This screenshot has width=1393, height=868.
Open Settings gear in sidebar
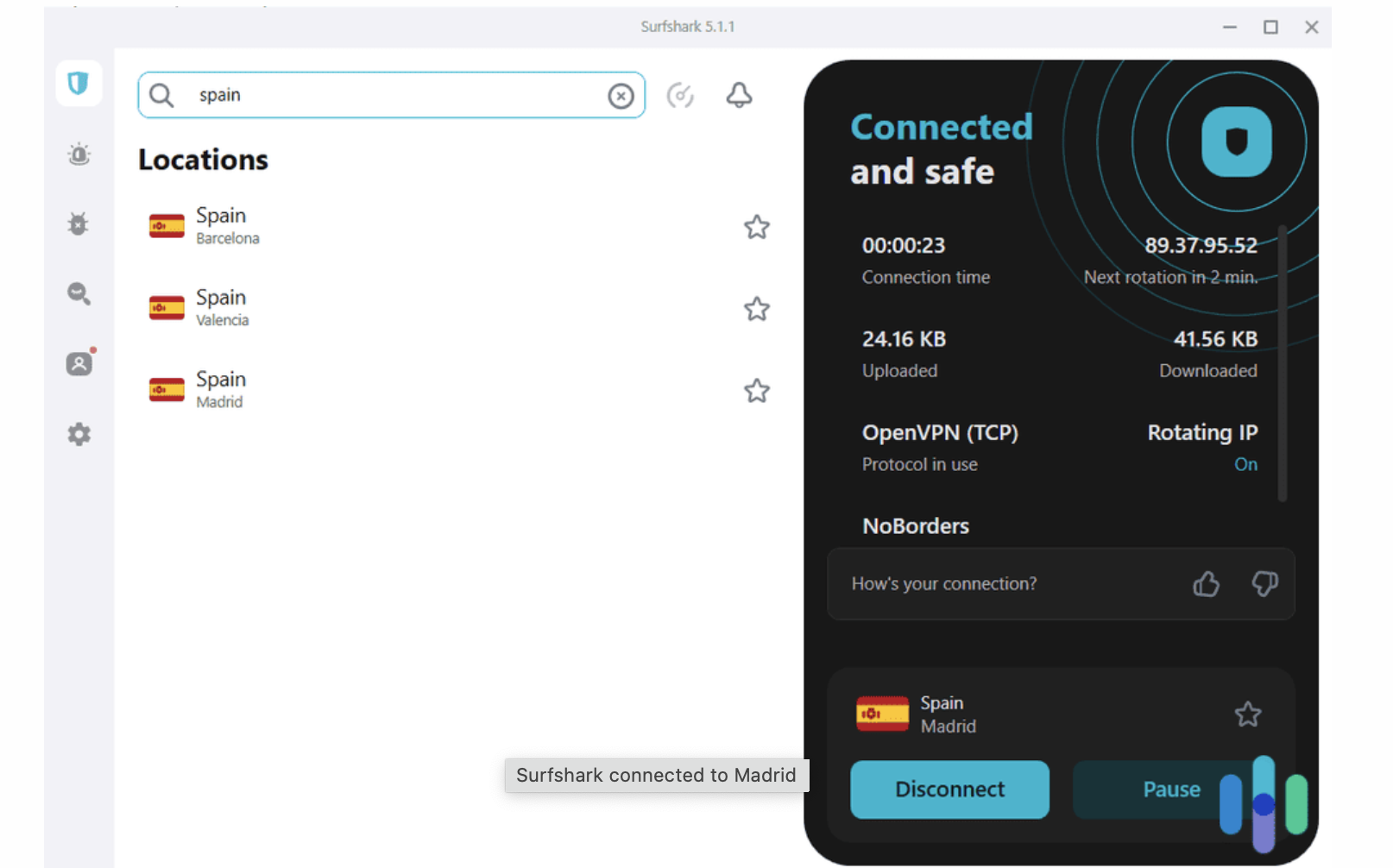(x=79, y=434)
